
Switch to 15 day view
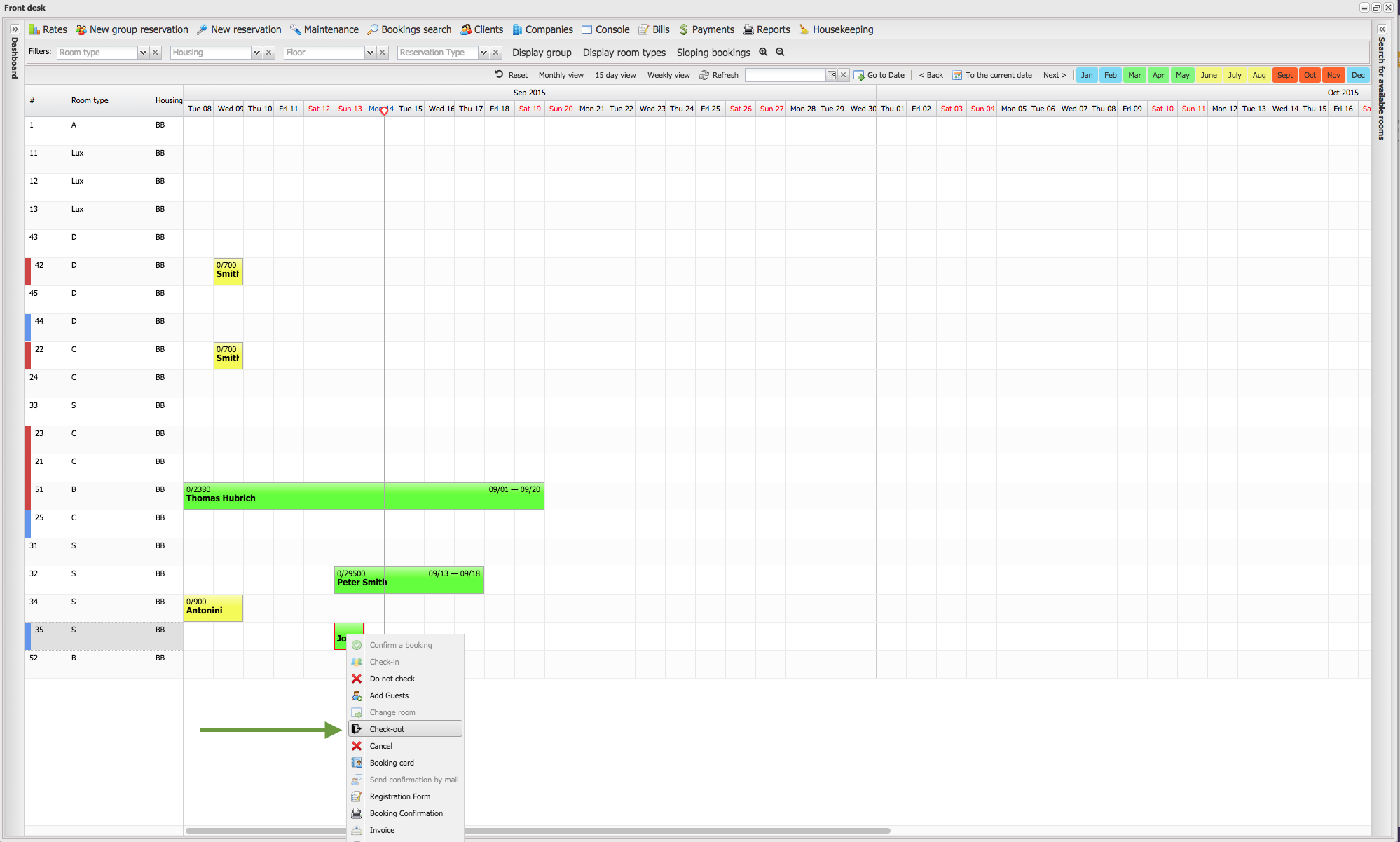click(615, 75)
